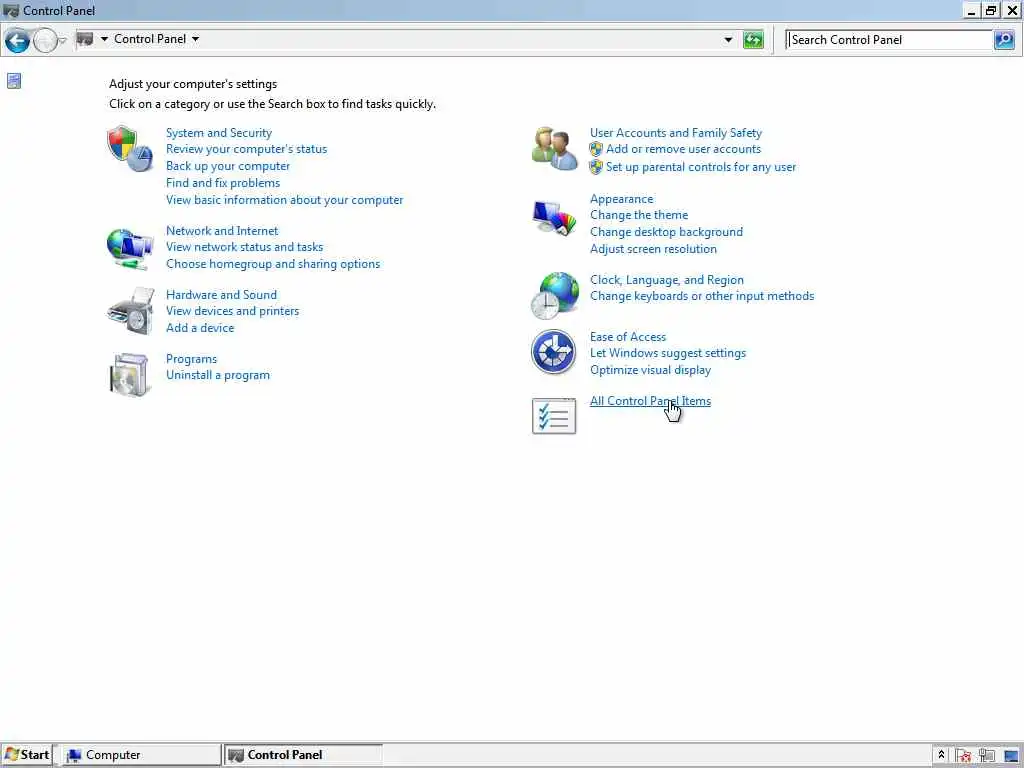Open the Appearance category link

[621, 199]
